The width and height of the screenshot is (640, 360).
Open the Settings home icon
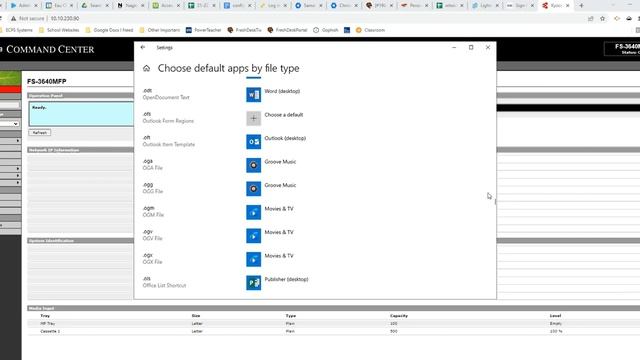pos(147,69)
